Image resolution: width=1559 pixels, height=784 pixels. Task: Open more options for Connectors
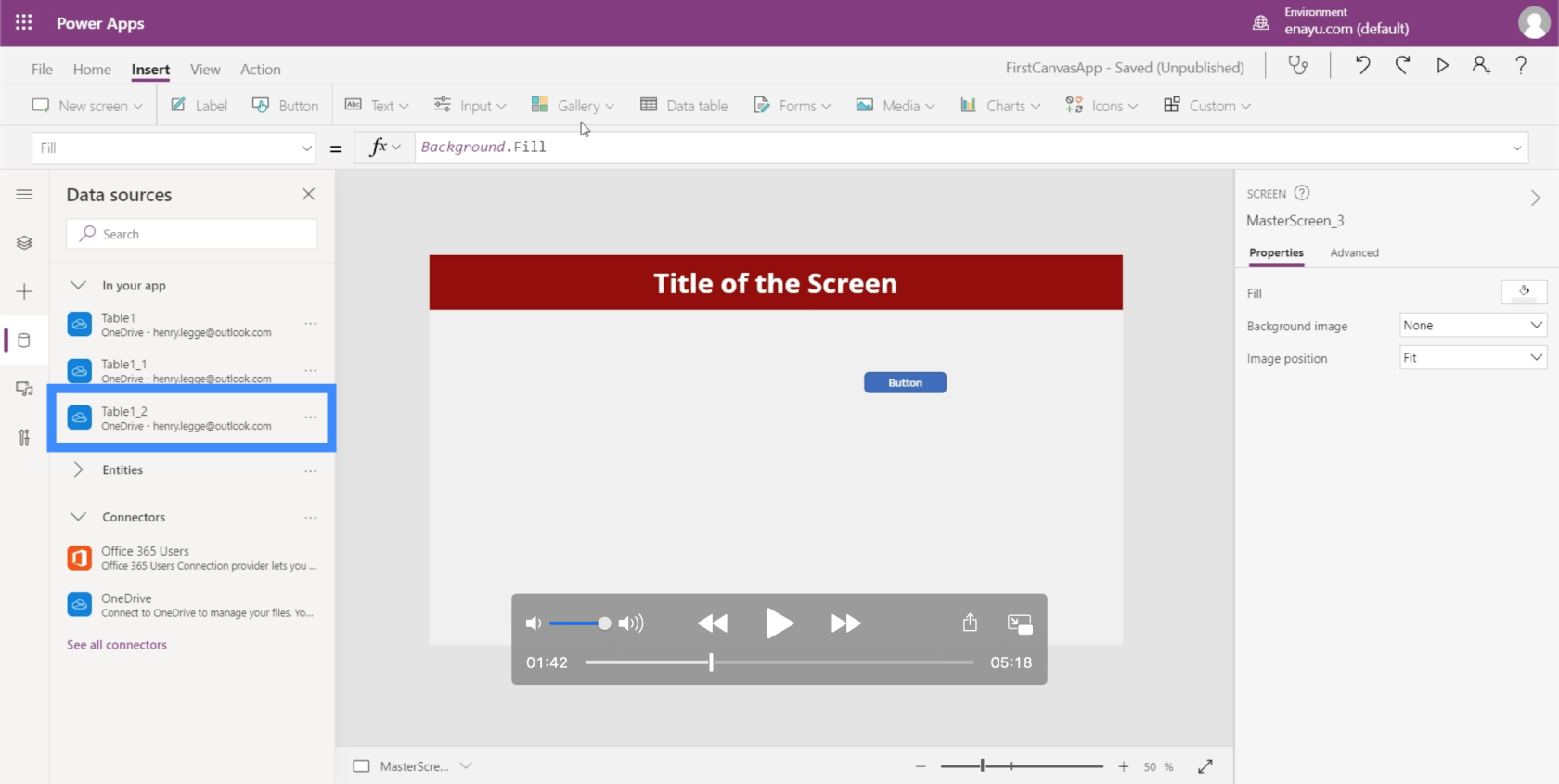point(310,518)
